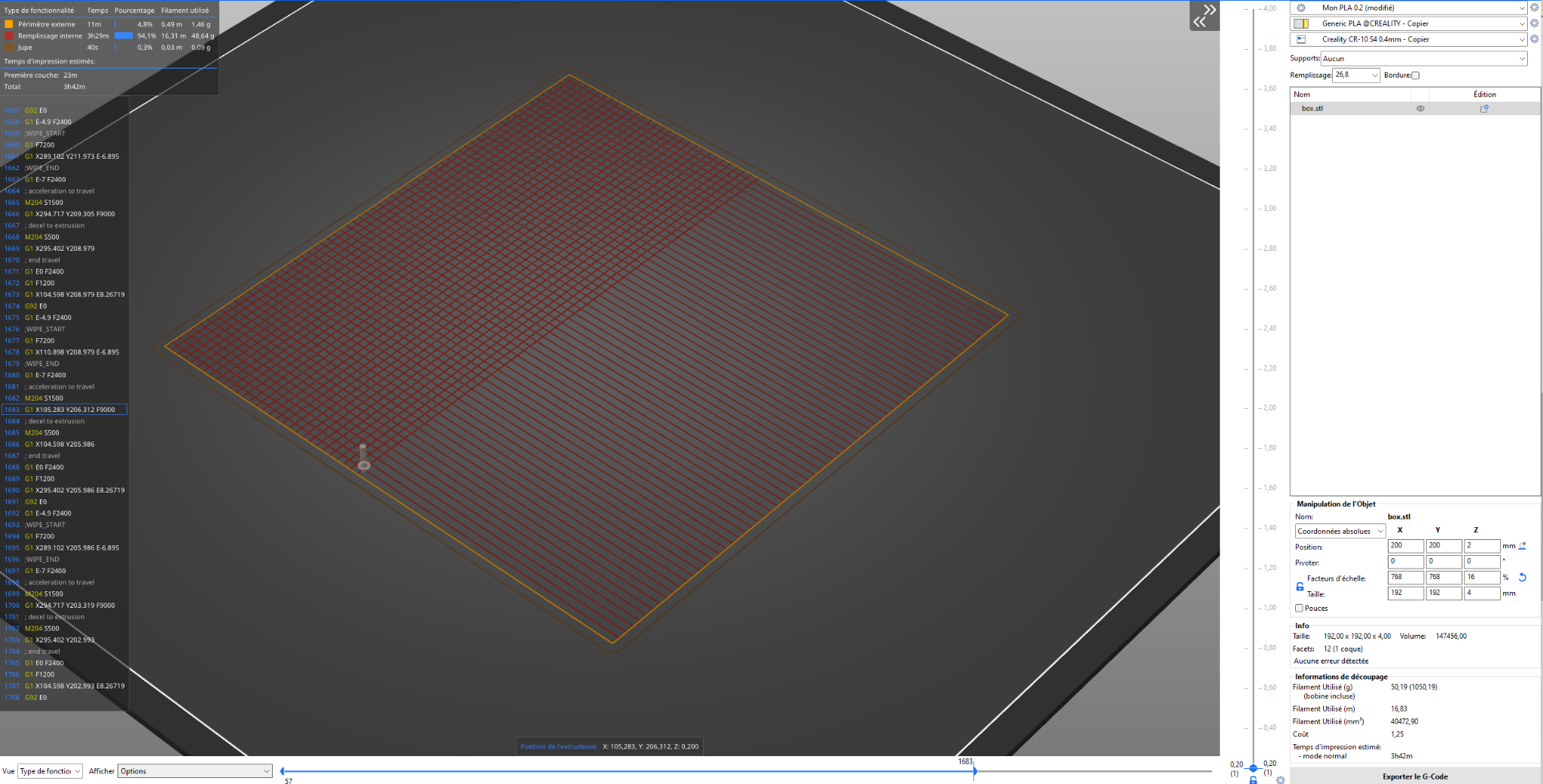Open printer settings gear beside Creality CR-10 S4
This screenshot has width=1543, height=784.
1534,39
